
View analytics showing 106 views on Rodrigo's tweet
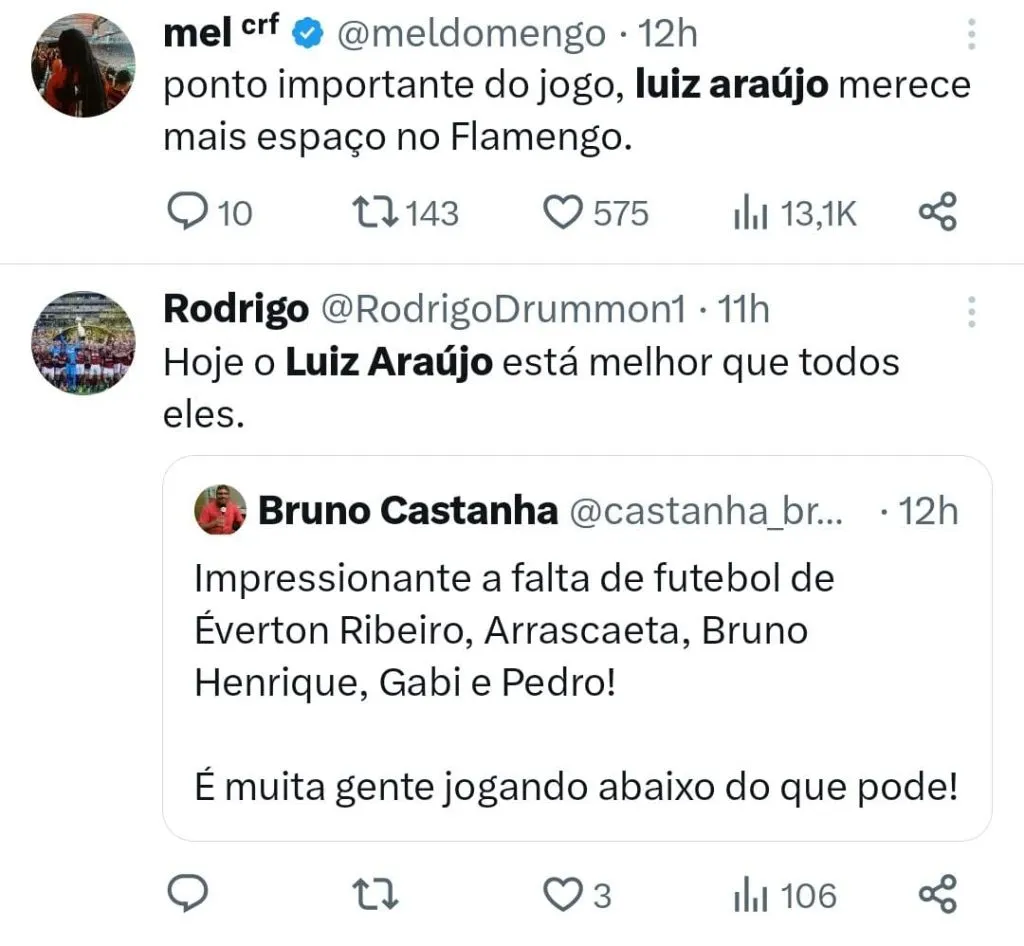(750, 893)
